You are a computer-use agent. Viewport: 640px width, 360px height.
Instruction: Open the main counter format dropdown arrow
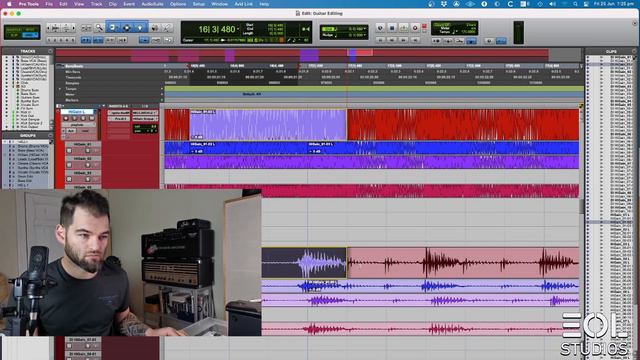coord(238,29)
